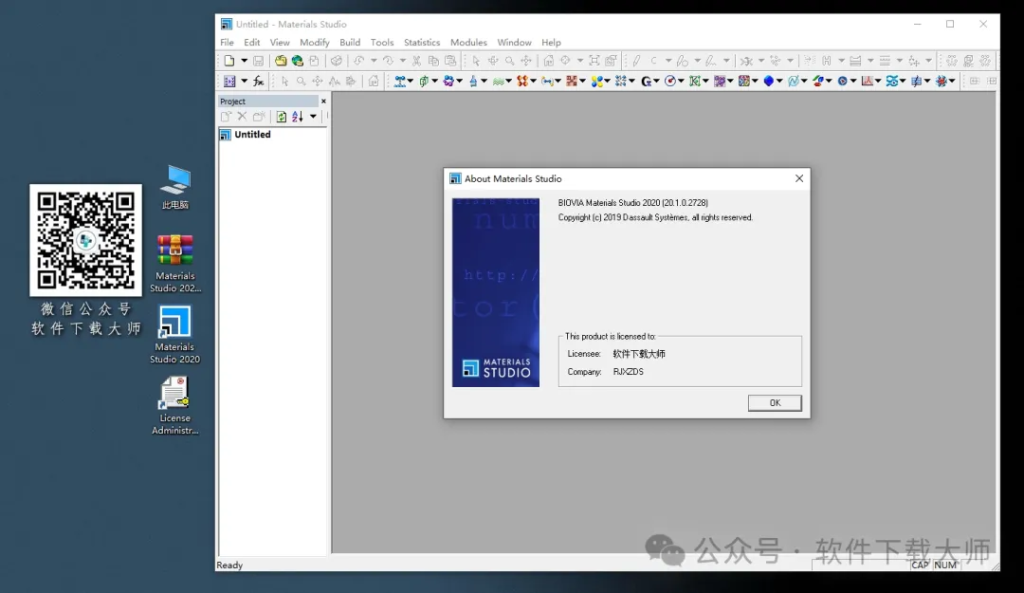Open the Modules menu
The width and height of the screenshot is (1024, 593).
(468, 43)
